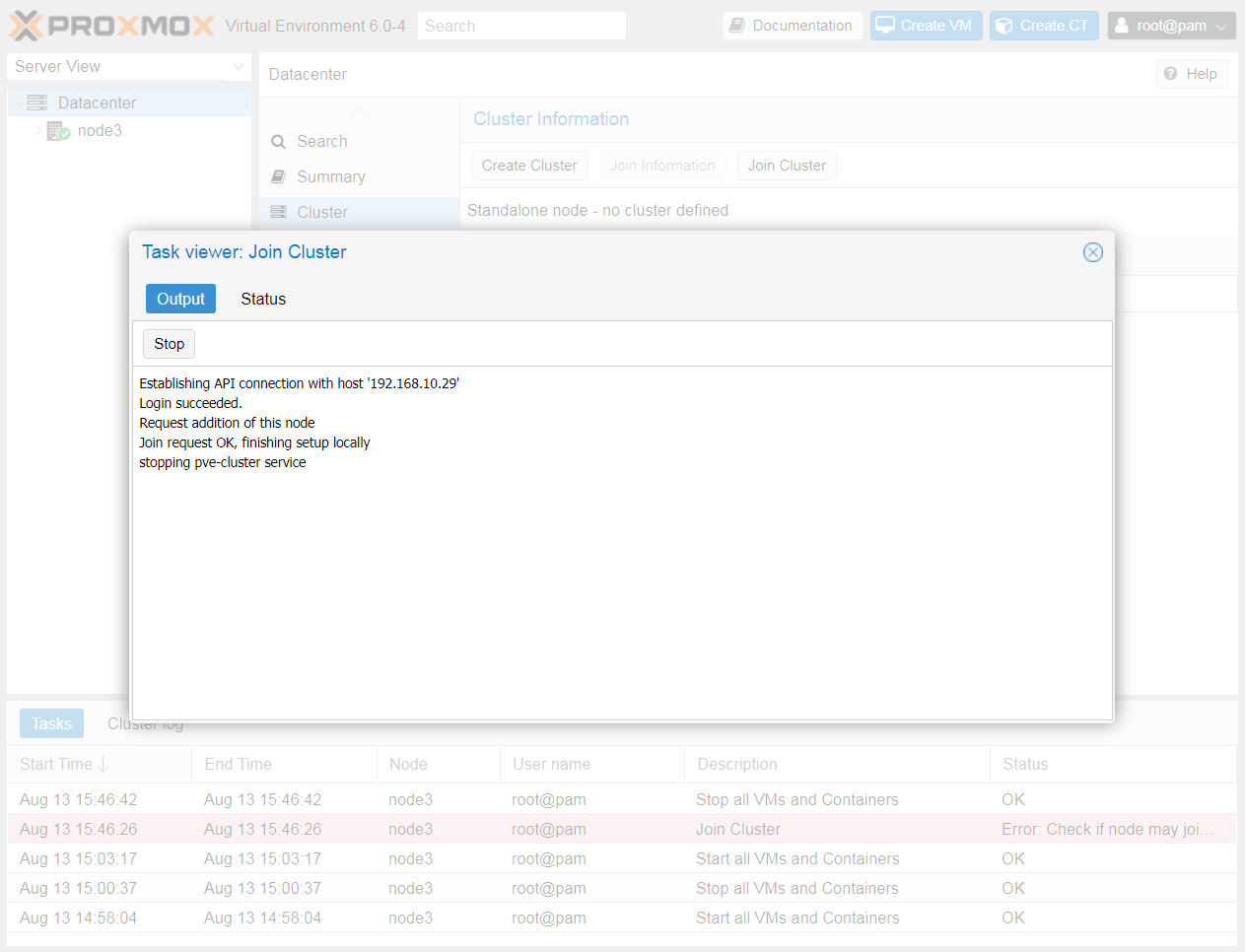
Task: Select the Join Cluster task row
Action: point(622,829)
